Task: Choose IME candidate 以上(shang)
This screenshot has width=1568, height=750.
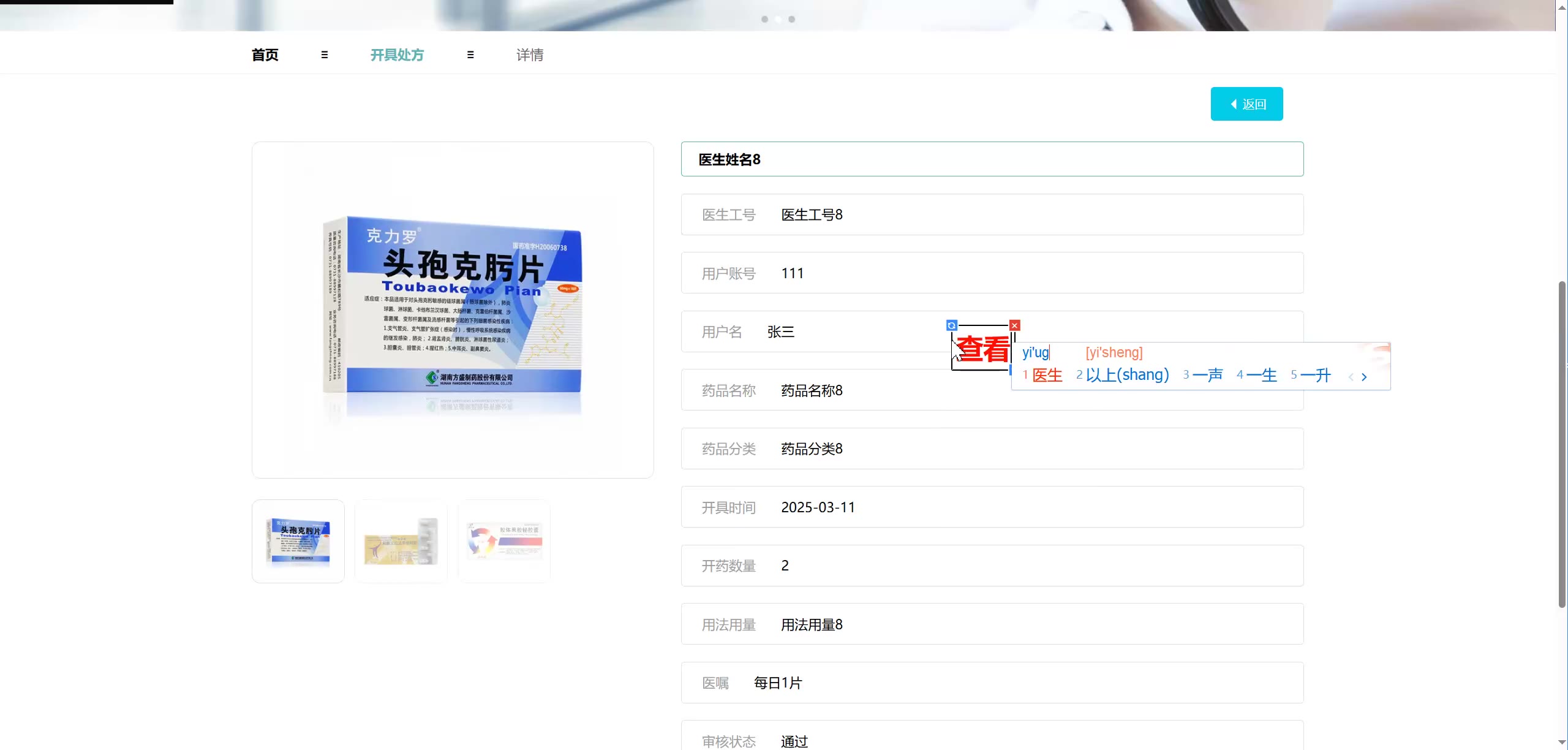Action: [1127, 375]
